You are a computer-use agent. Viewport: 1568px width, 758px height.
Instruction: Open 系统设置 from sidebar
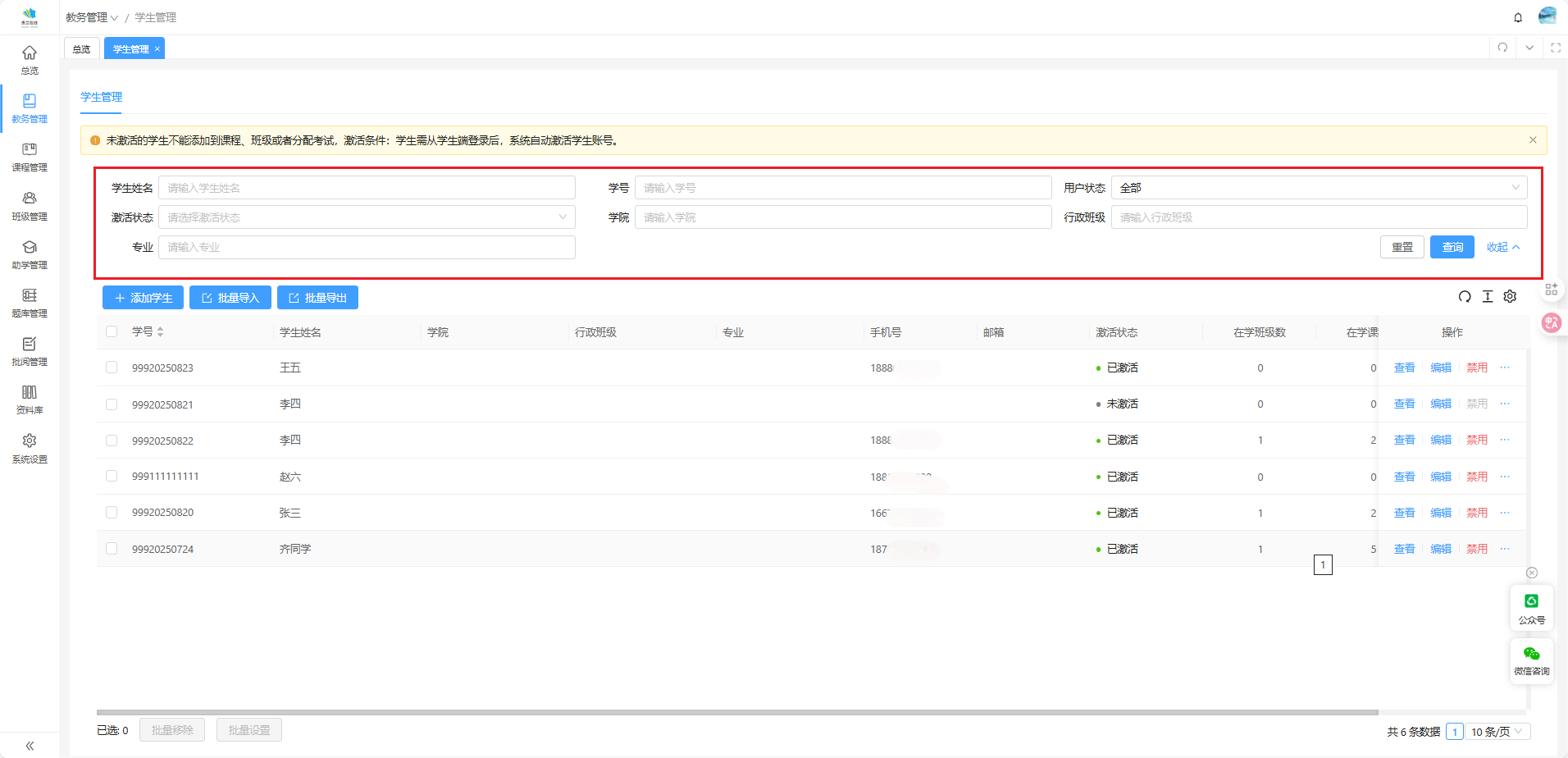(x=30, y=448)
